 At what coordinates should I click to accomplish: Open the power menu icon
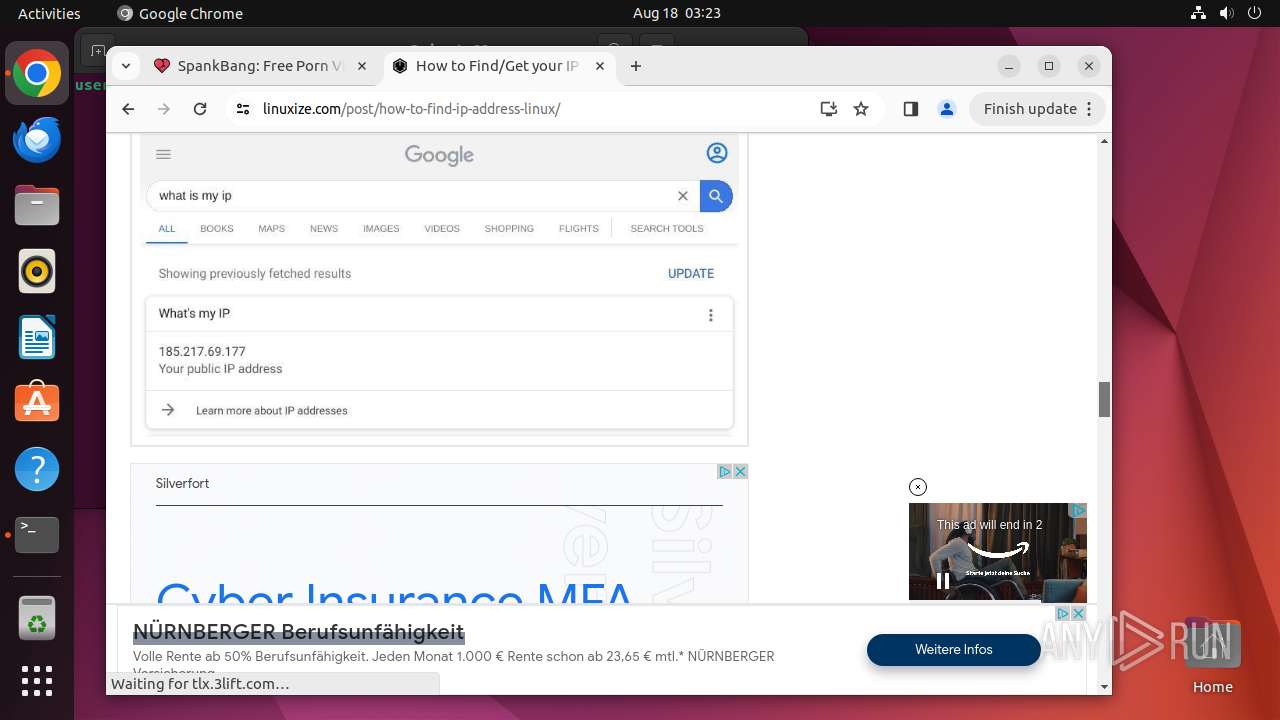[1255, 13]
